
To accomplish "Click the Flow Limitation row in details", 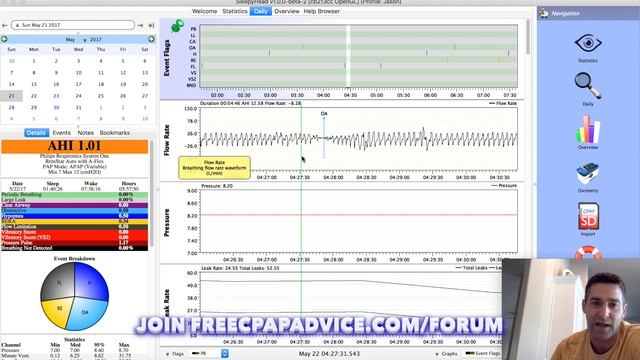I will click(74, 227).
